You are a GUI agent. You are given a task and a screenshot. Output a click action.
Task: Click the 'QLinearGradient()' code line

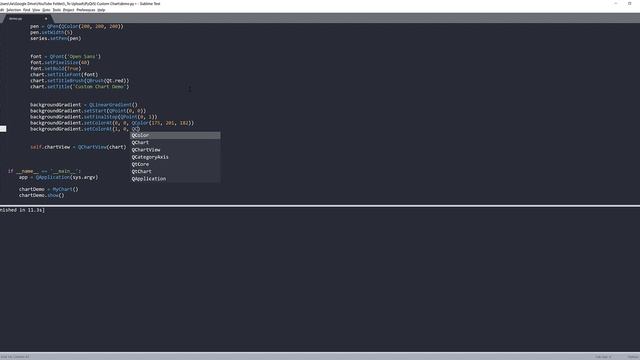84,105
